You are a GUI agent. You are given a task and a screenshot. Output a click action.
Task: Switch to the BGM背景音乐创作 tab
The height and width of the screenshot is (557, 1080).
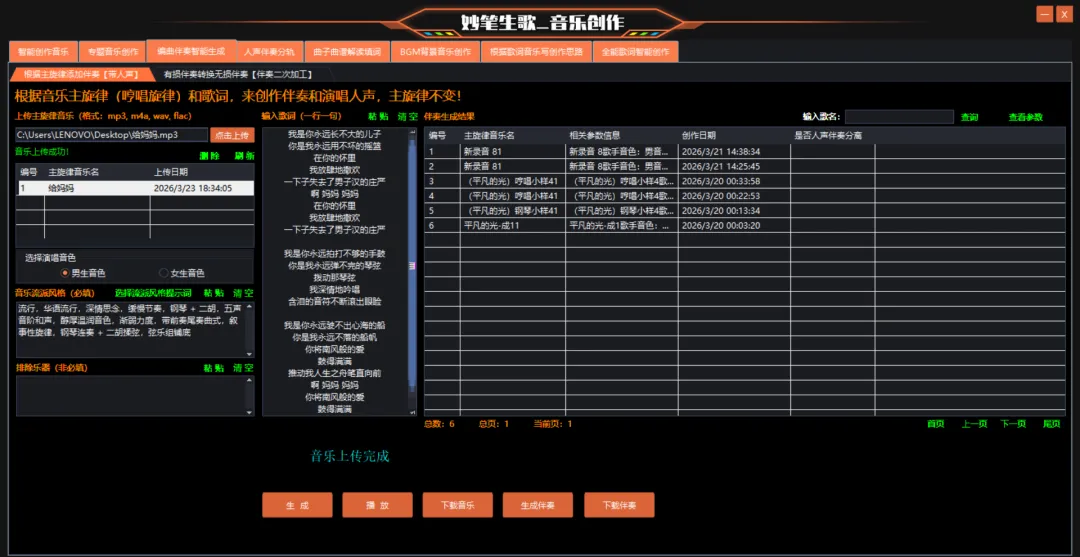435,52
